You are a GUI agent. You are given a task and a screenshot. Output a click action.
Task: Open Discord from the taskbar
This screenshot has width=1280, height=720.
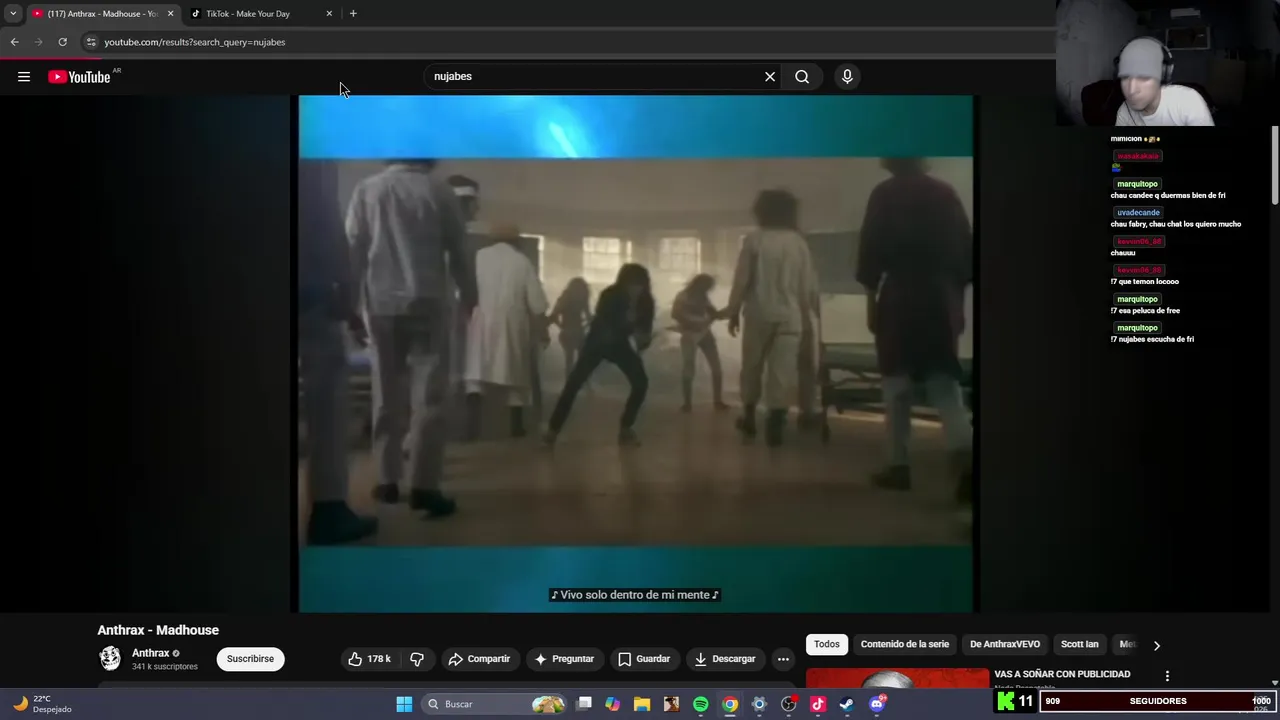coord(877,704)
